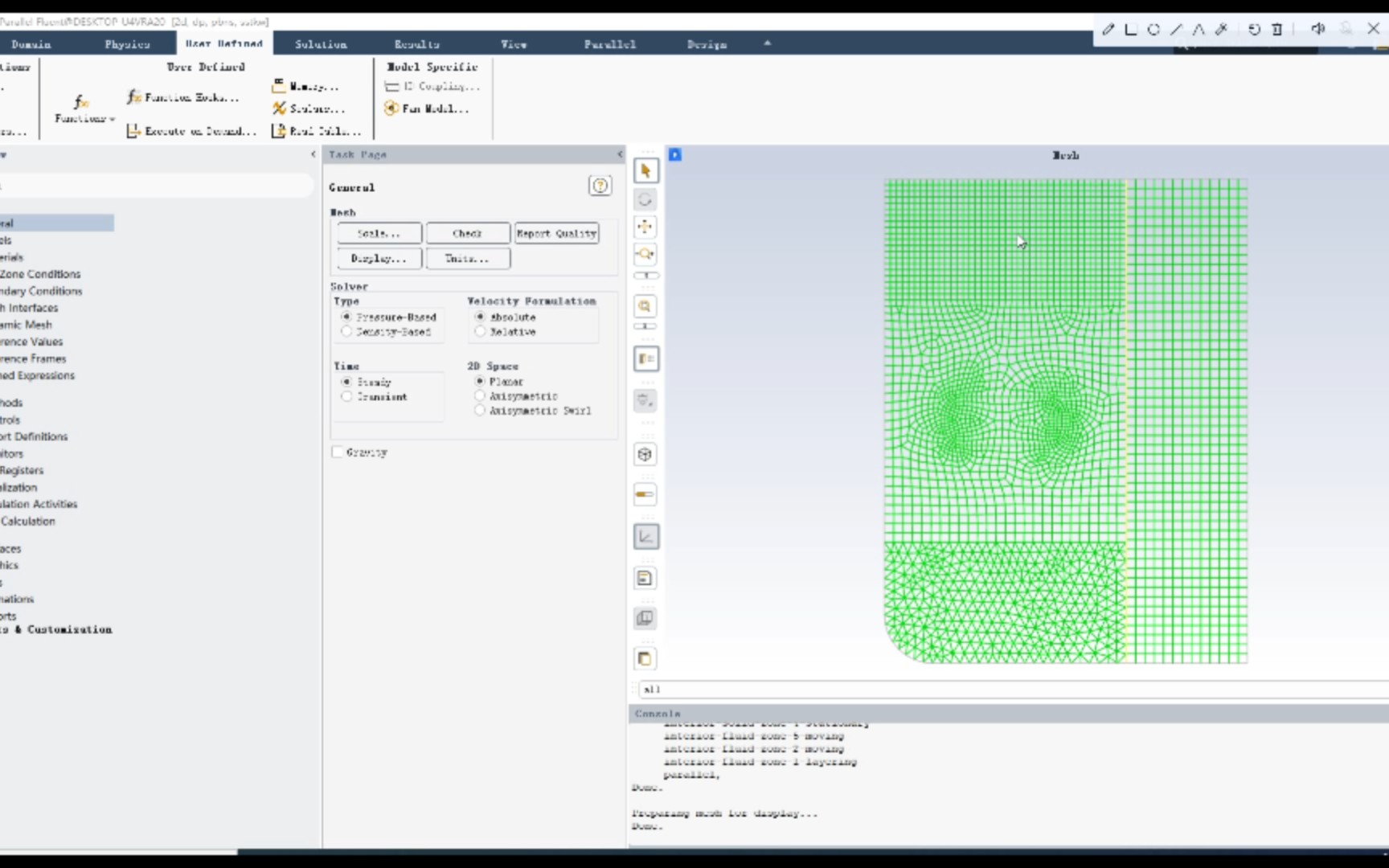Viewport: 1389px width, 868px height.
Task: Open the user-defined Scalars dialog
Action: (308, 108)
